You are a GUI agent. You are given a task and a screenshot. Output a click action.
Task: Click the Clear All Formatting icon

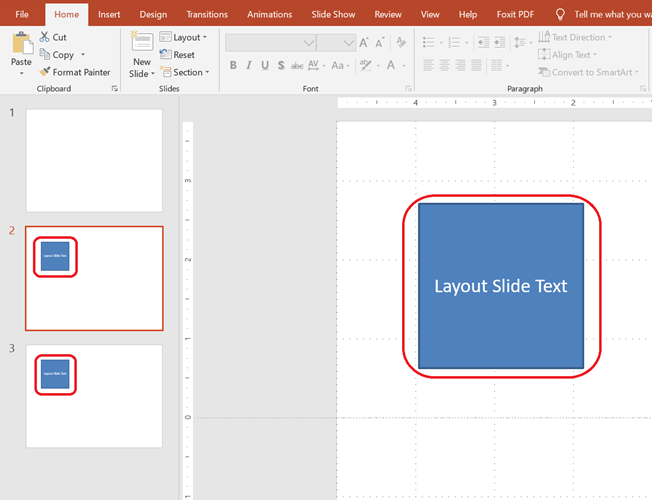tap(399, 42)
